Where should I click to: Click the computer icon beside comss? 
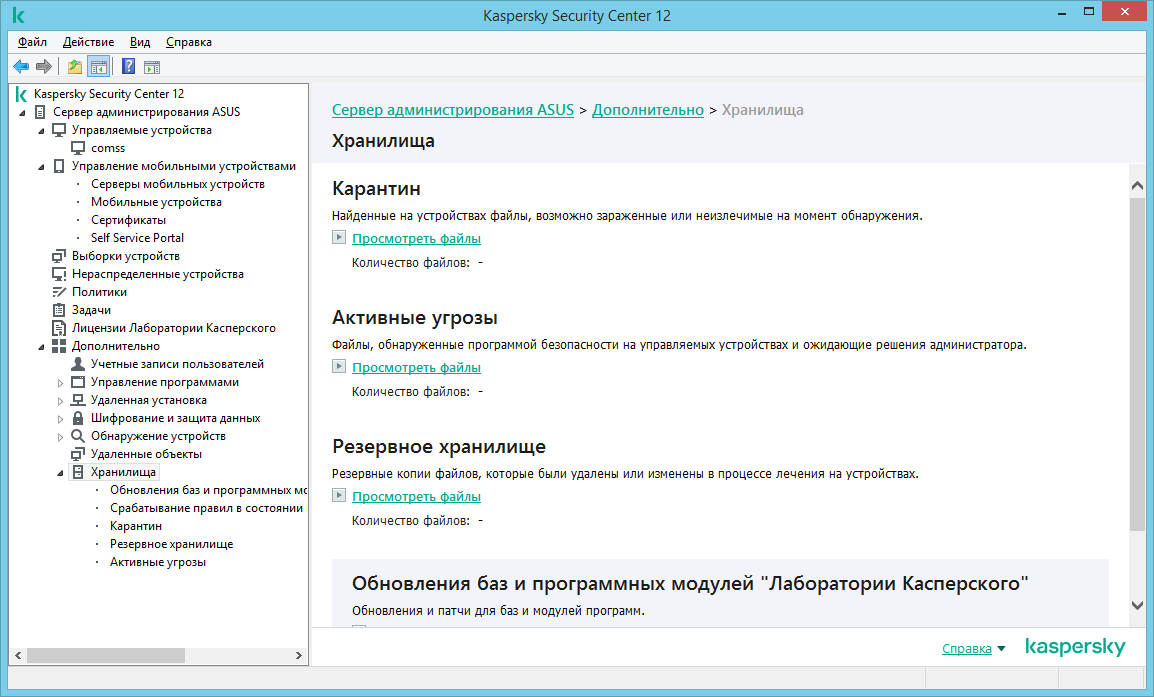pyautogui.click(x=78, y=148)
